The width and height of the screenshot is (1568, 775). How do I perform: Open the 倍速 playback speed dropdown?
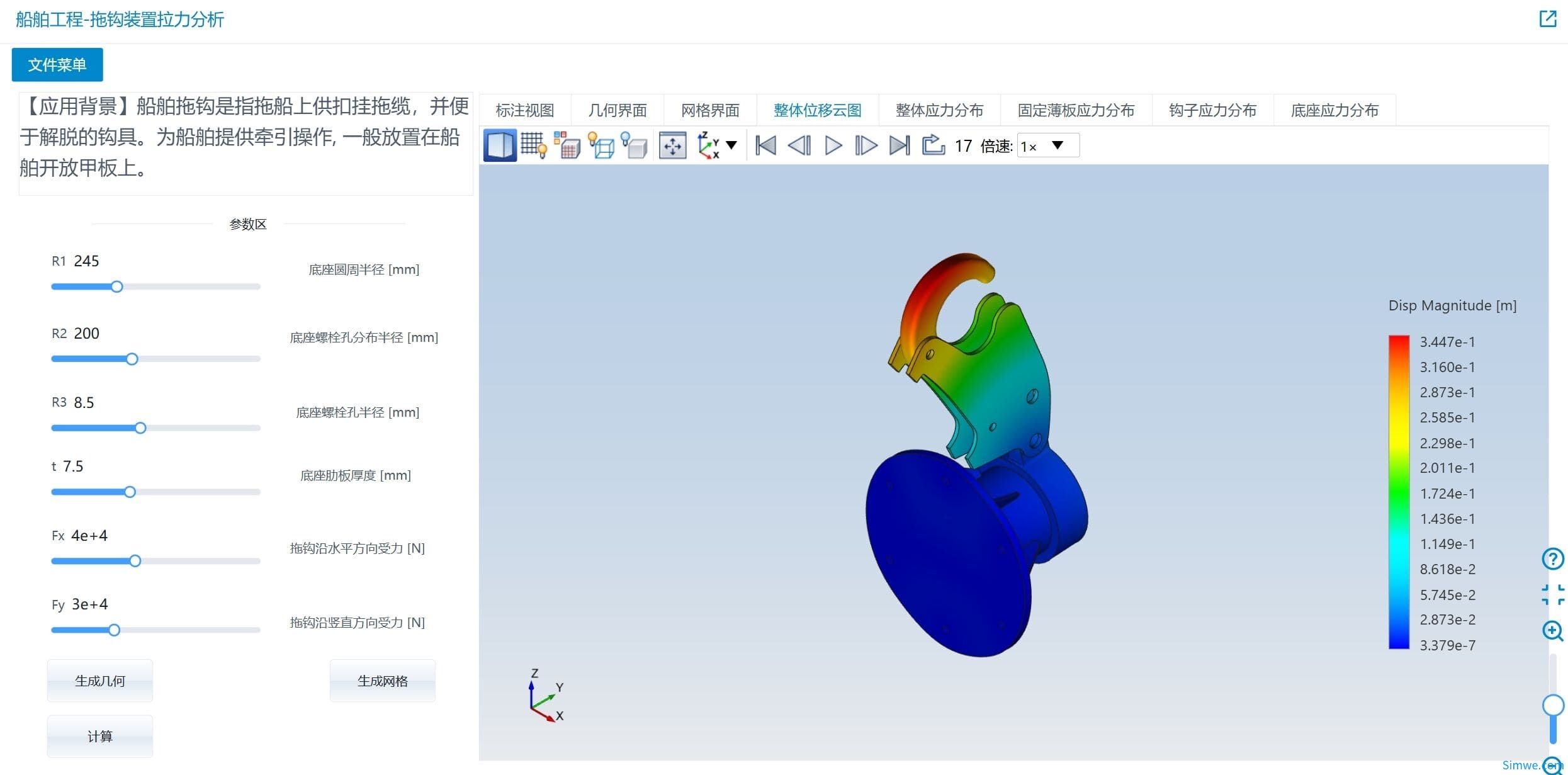point(1047,145)
